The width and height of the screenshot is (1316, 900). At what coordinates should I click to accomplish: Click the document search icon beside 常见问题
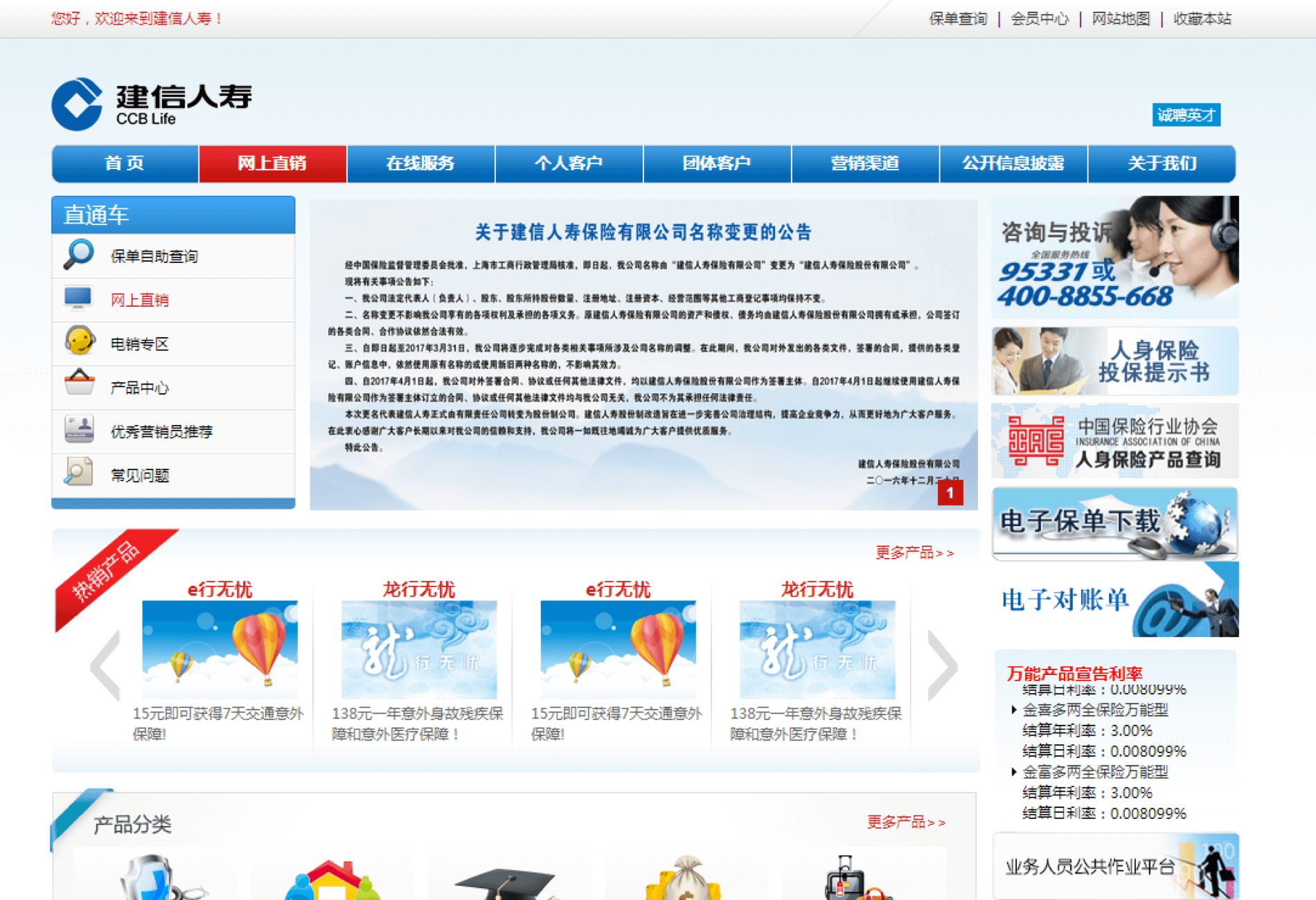78,471
